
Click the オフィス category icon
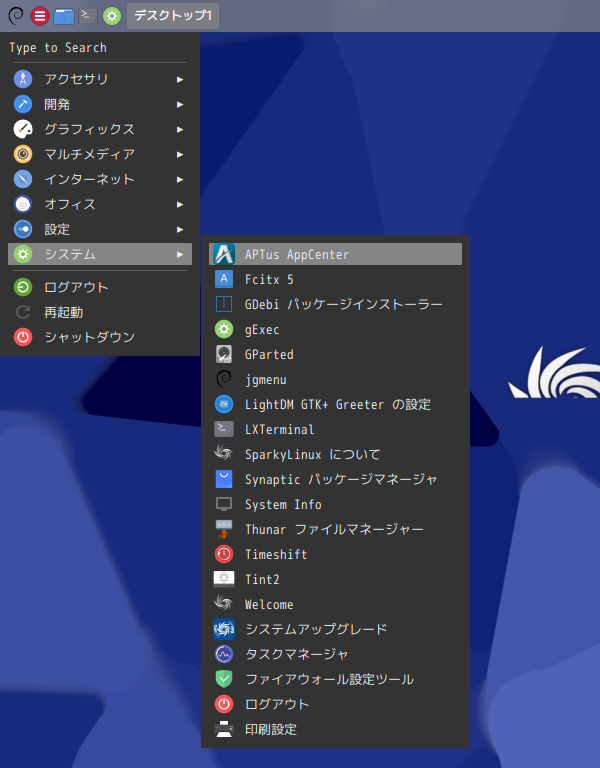pos(23,204)
